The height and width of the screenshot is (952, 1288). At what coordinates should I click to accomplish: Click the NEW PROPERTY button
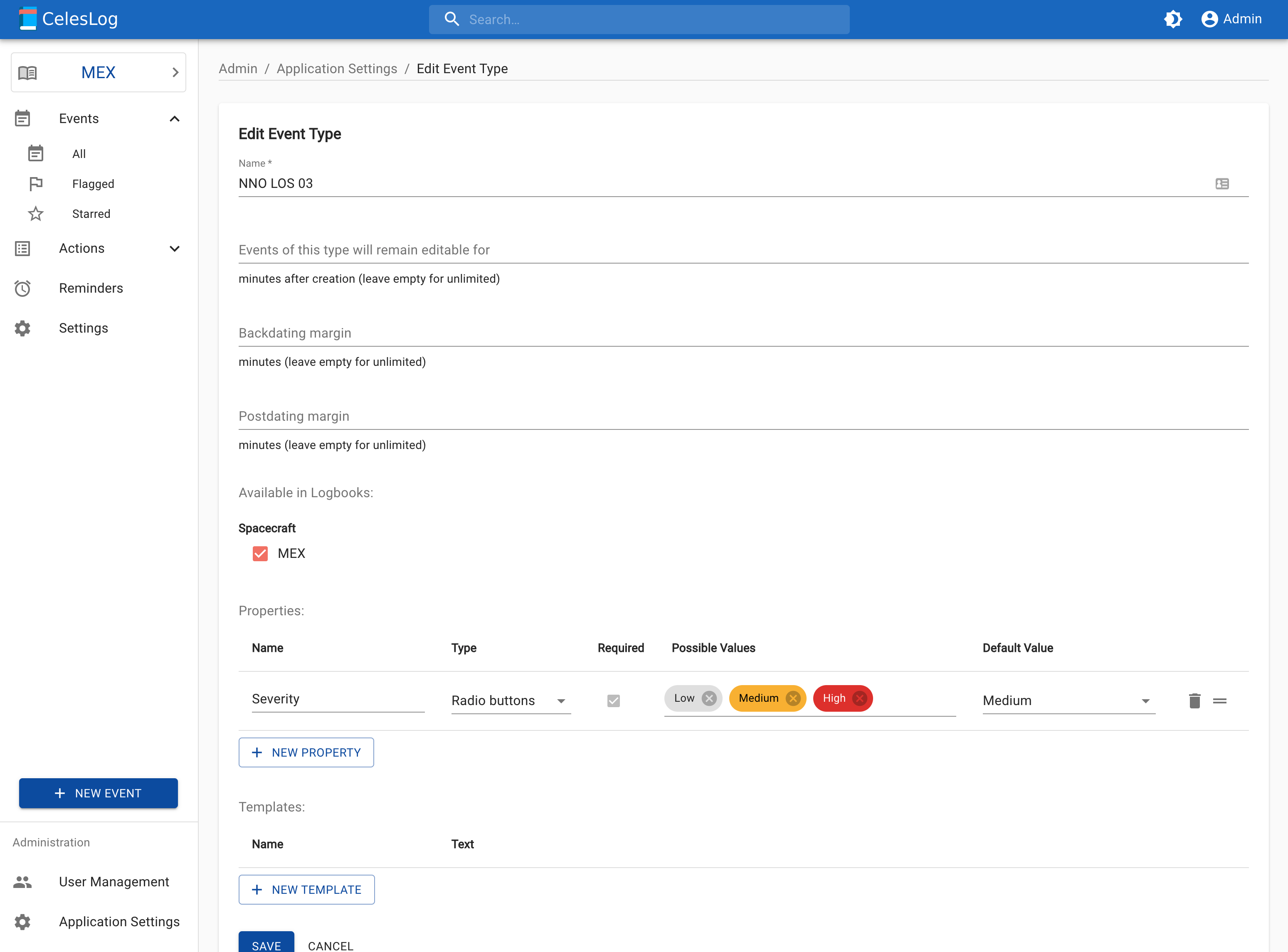click(x=306, y=752)
